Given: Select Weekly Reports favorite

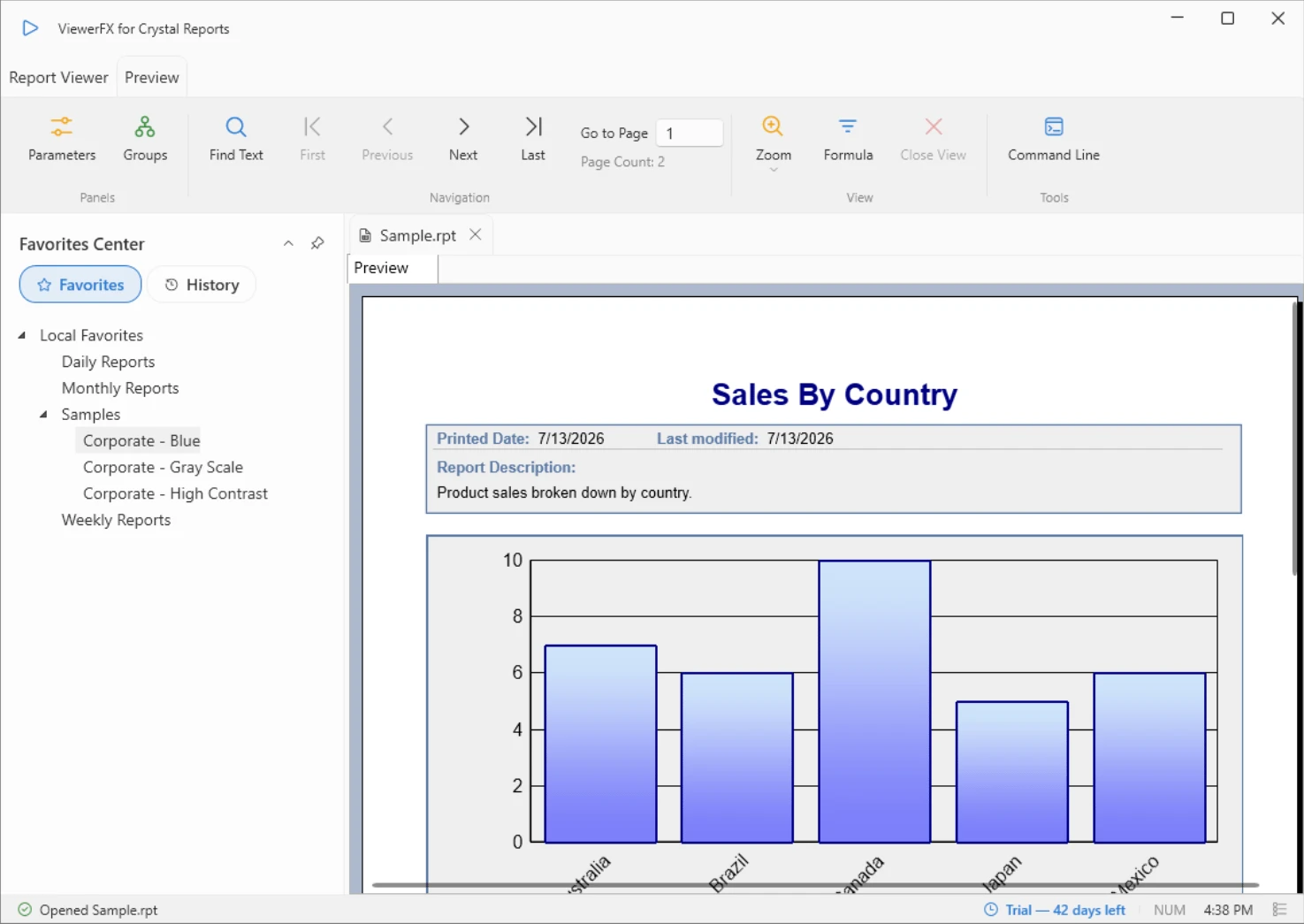Looking at the screenshot, I should (116, 520).
